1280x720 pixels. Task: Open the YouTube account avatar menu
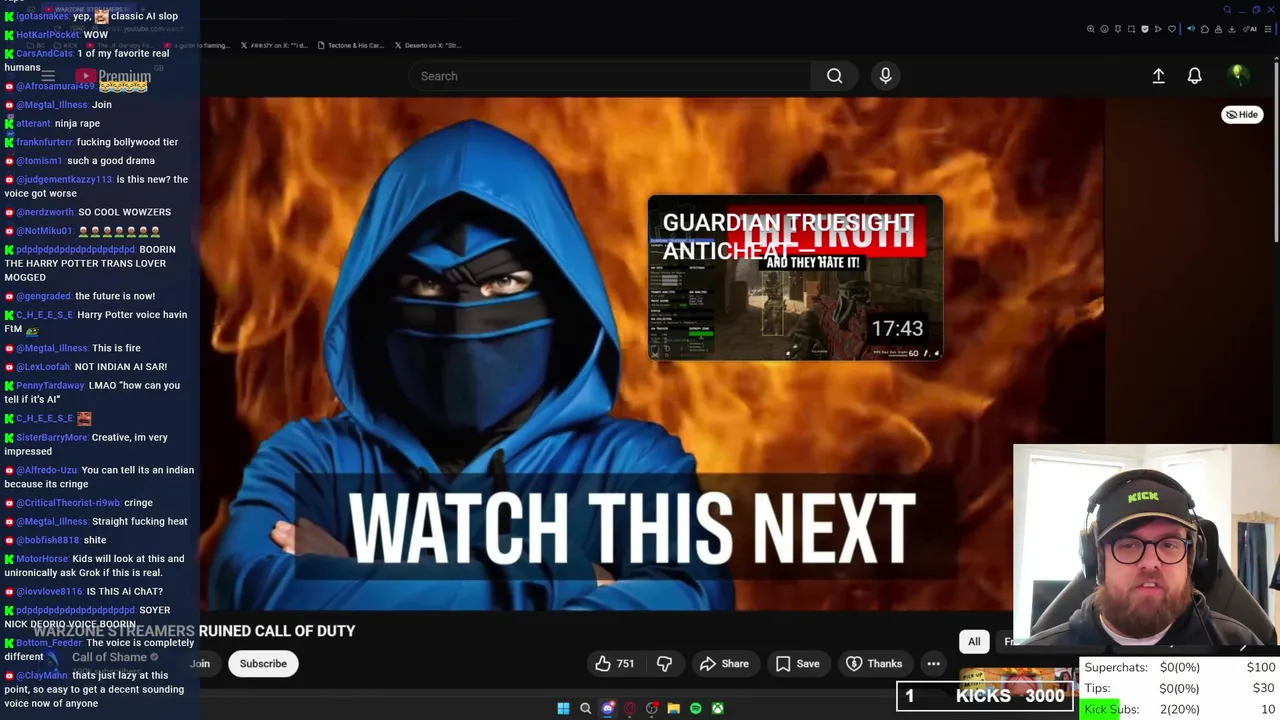point(1237,75)
